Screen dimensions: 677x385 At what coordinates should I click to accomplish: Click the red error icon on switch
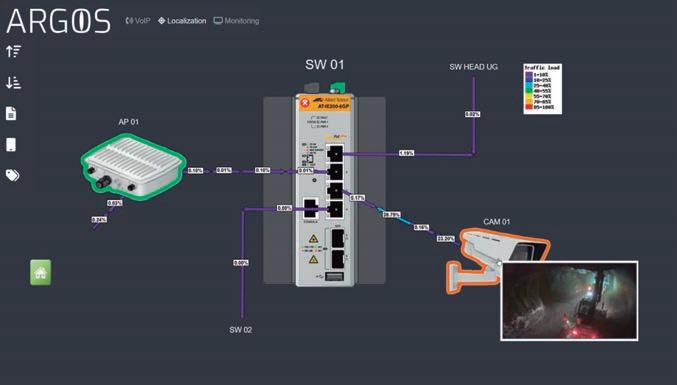pos(305,103)
